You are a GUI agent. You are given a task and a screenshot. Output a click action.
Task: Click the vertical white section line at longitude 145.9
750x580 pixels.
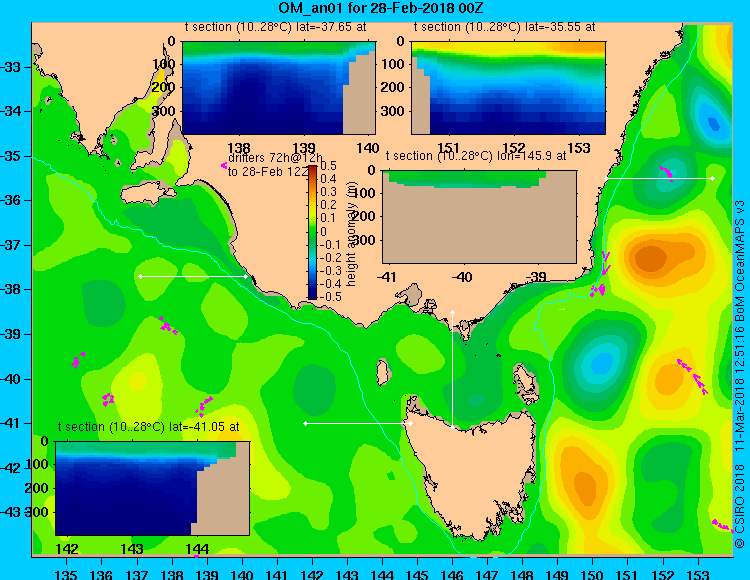[x=452, y=370]
